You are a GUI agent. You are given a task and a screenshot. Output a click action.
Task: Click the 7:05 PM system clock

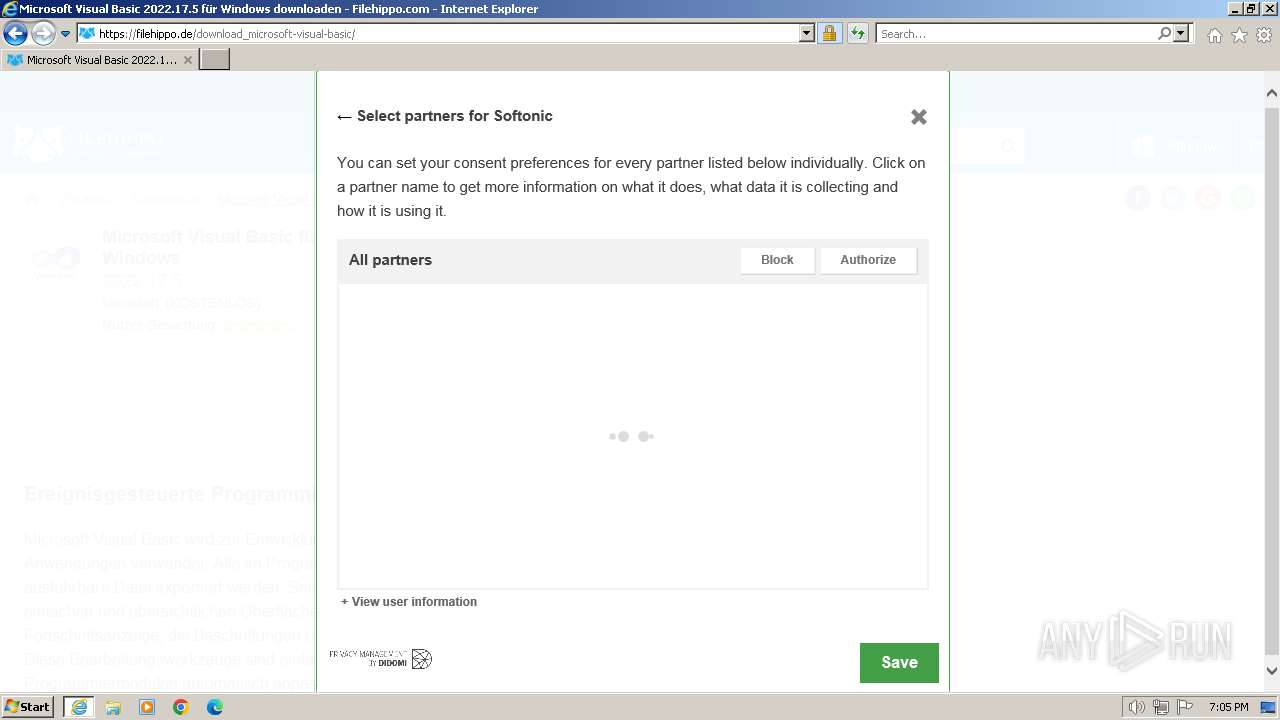[x=1228, y=708]
